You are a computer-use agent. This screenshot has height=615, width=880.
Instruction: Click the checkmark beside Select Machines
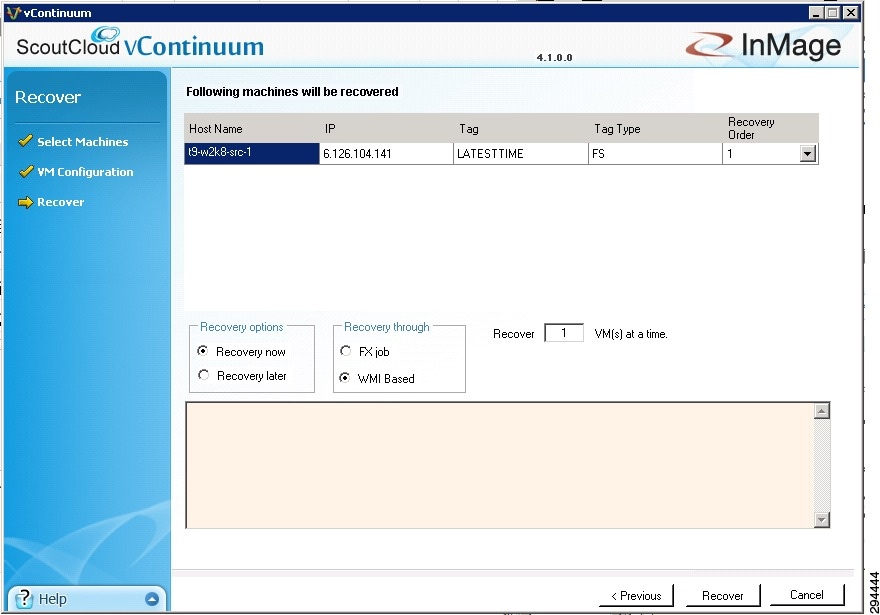(x=25, y=141)
